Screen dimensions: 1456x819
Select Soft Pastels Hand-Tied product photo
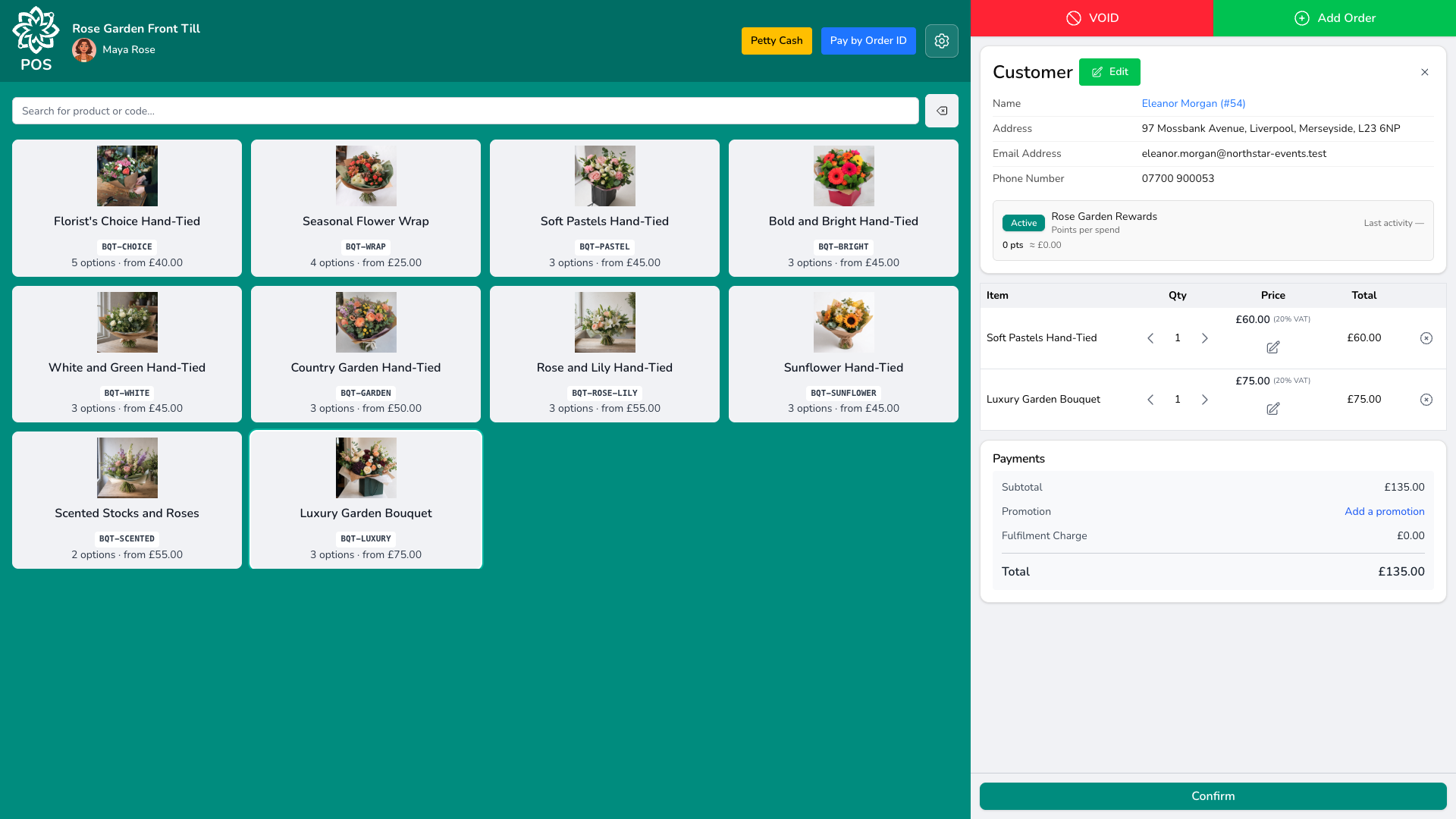pyautogui.click(x=605, y=176)
